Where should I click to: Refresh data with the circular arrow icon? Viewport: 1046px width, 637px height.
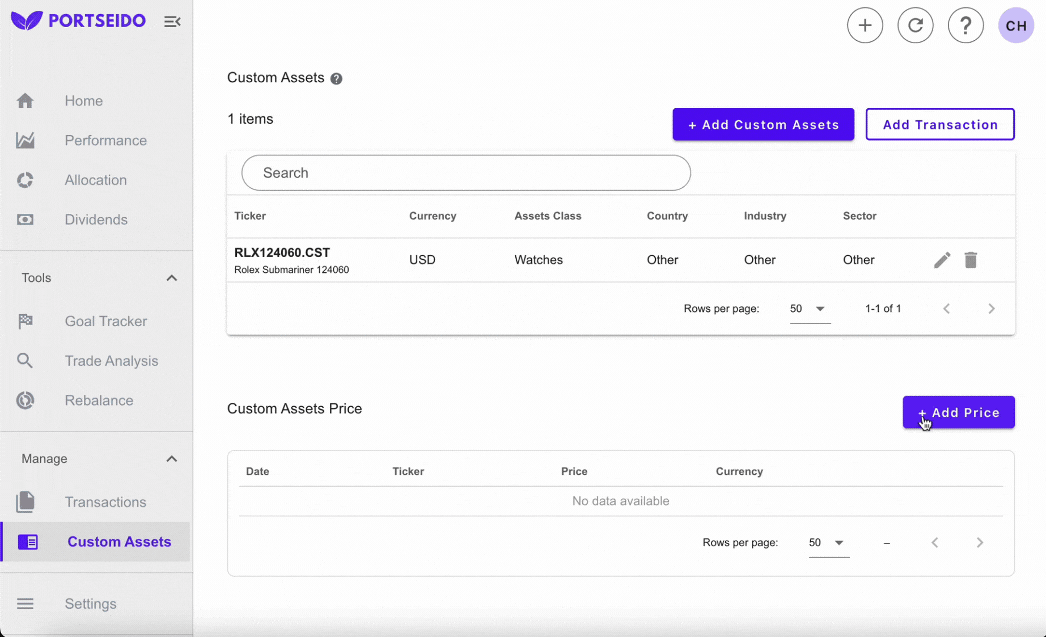point(915,25)
